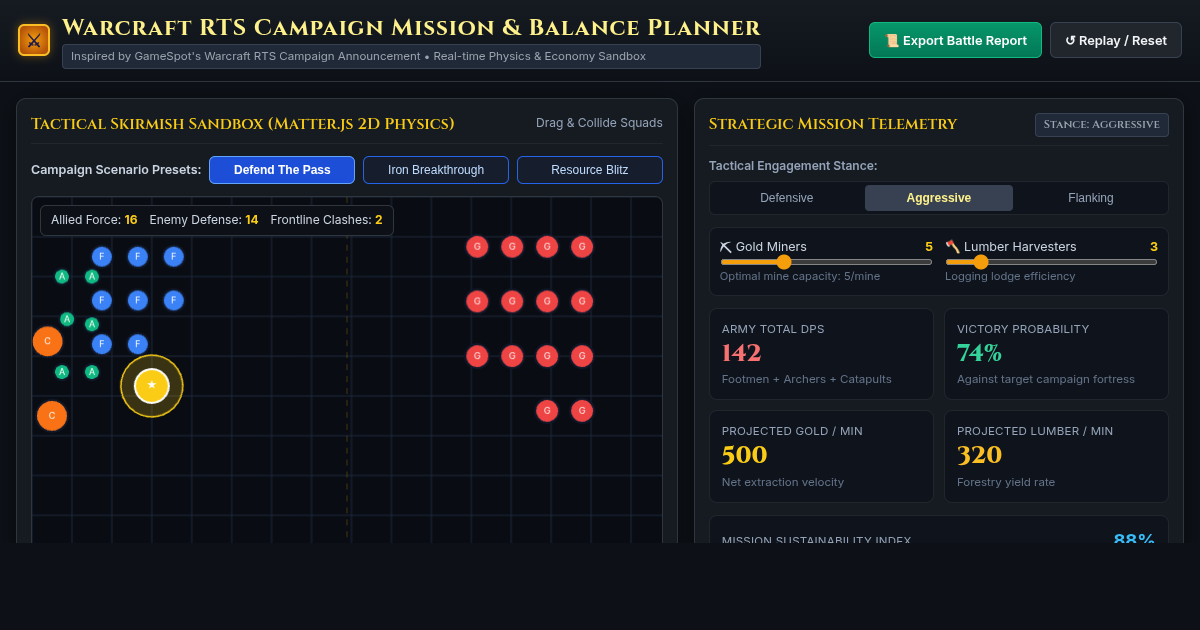Screen dimensions: 1200x630
Task: Click the Enemy Defense: 14 counter
Action: [204, 220]
